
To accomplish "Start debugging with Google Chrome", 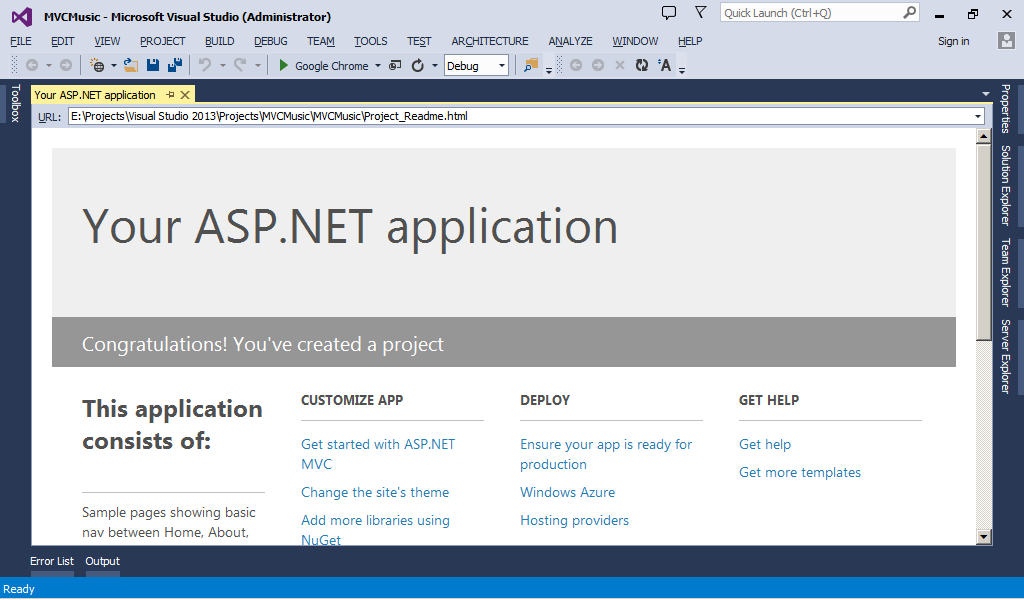I will point(283,66).
